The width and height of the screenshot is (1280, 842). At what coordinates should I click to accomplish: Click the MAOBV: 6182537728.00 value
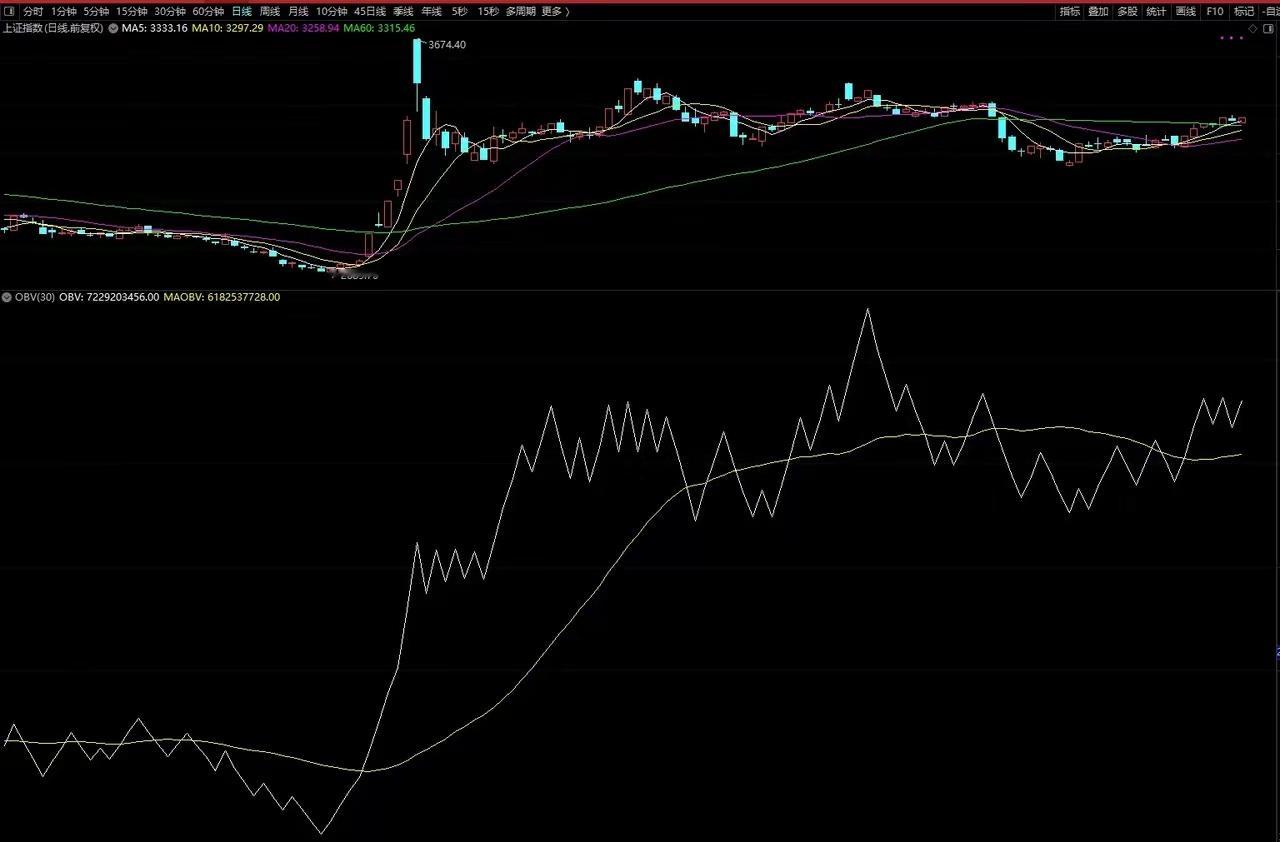(x=222, y=297)
